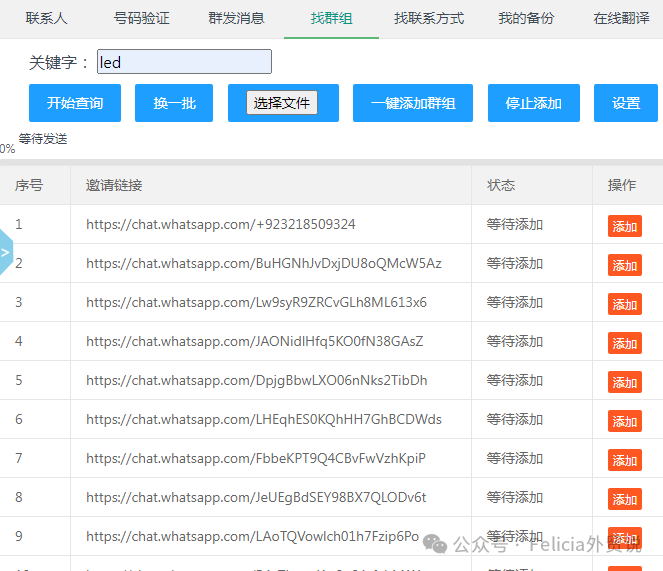Start search with 开始查询 button
Viewport: 663px width, 571px height.
[x=75, y=103]
